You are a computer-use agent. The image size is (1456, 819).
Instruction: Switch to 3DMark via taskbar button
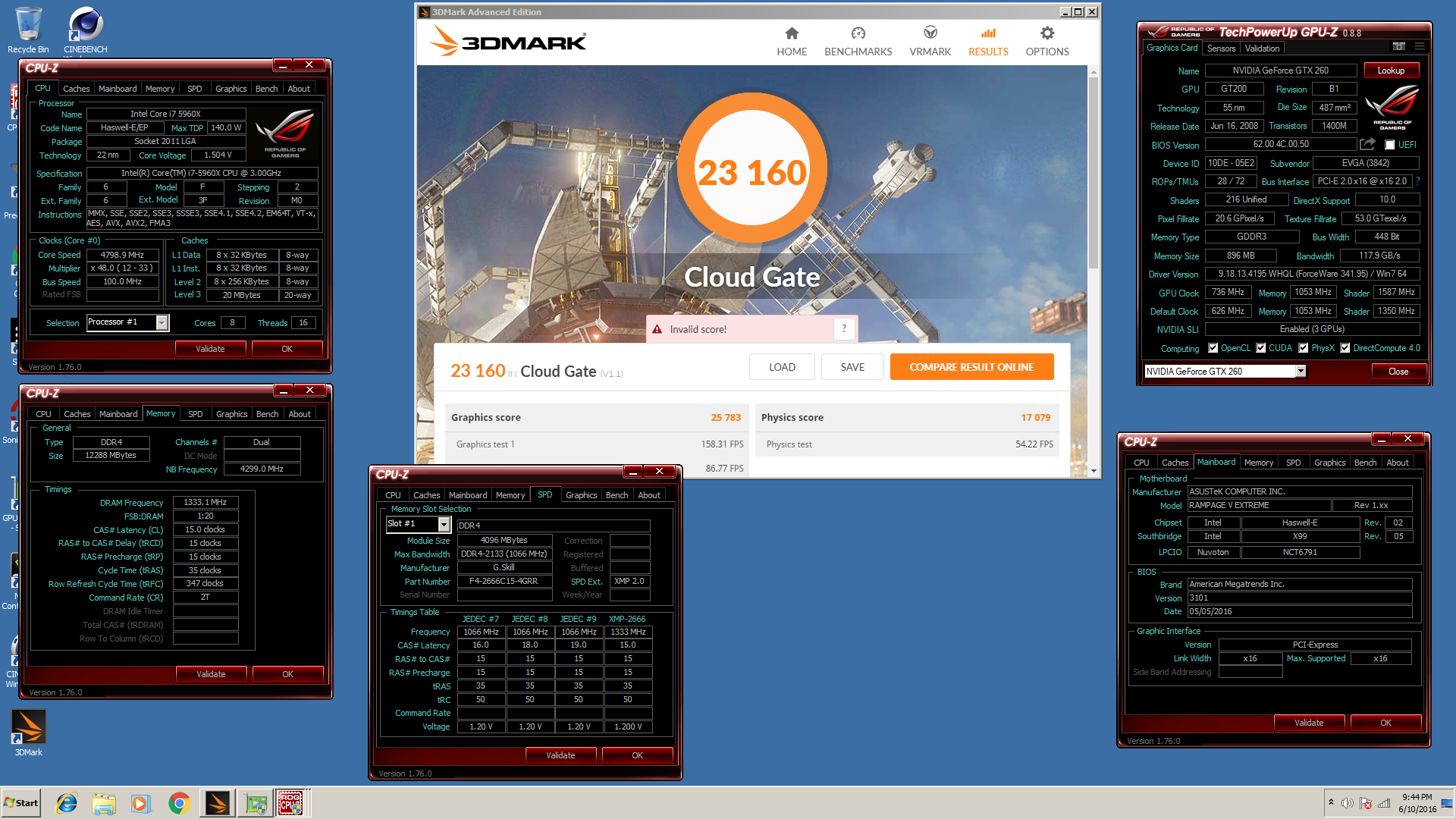[217, 803]
